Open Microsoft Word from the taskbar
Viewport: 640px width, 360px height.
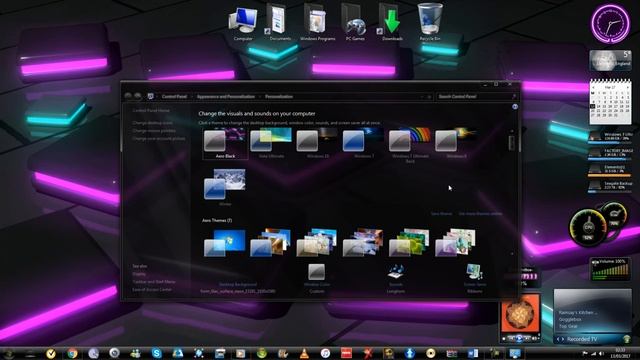(473, 353)
